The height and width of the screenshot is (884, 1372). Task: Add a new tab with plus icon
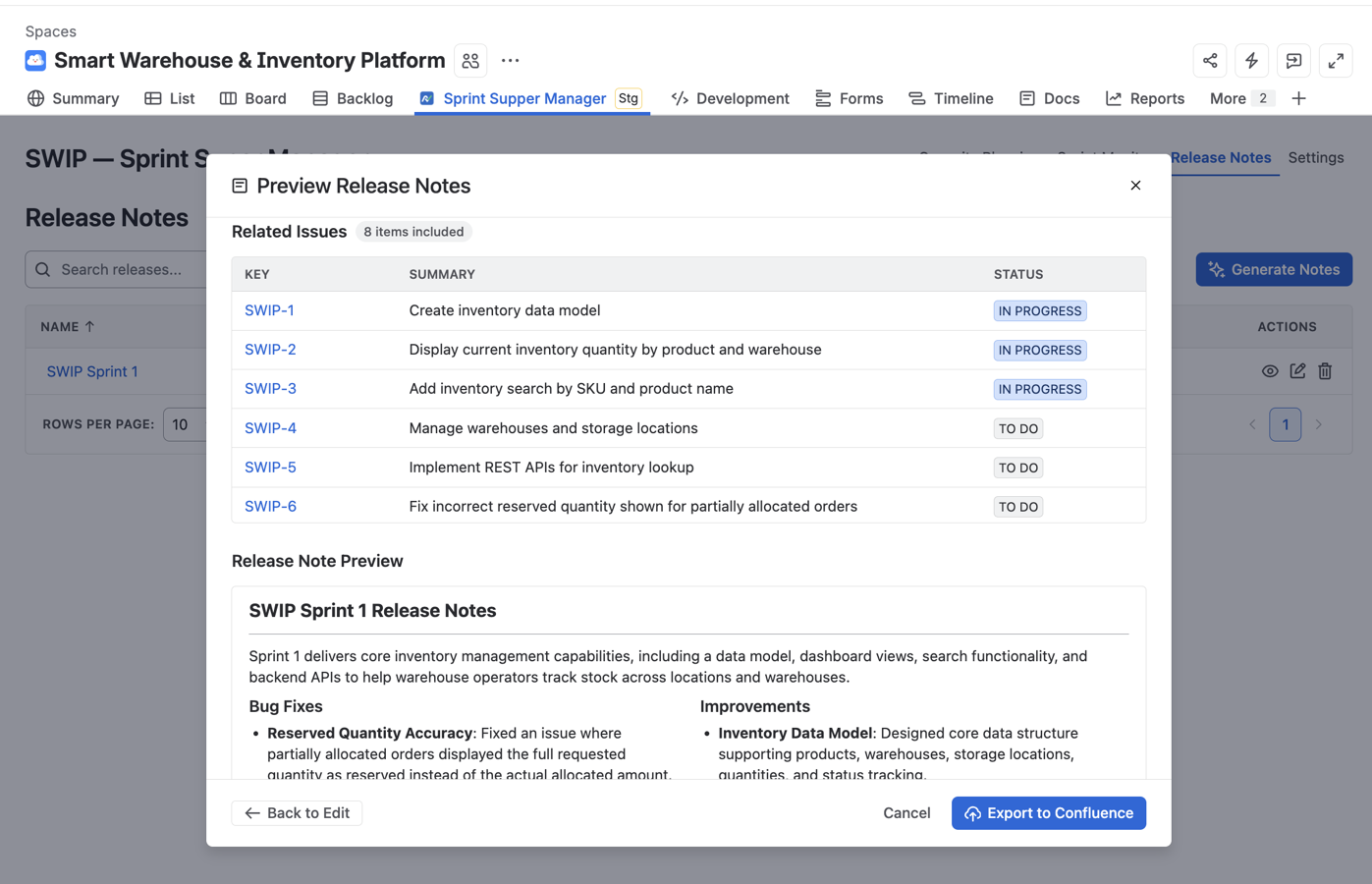[x=1298, y=98]
